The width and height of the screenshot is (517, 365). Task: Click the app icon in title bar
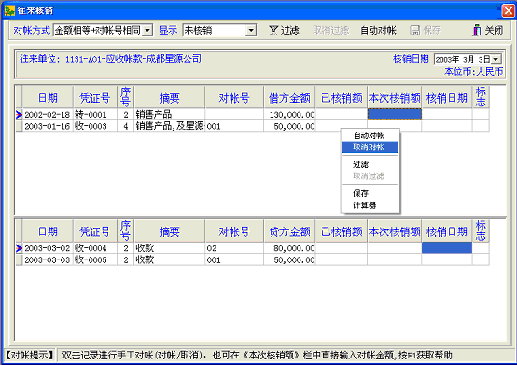[x=10, y=11]
